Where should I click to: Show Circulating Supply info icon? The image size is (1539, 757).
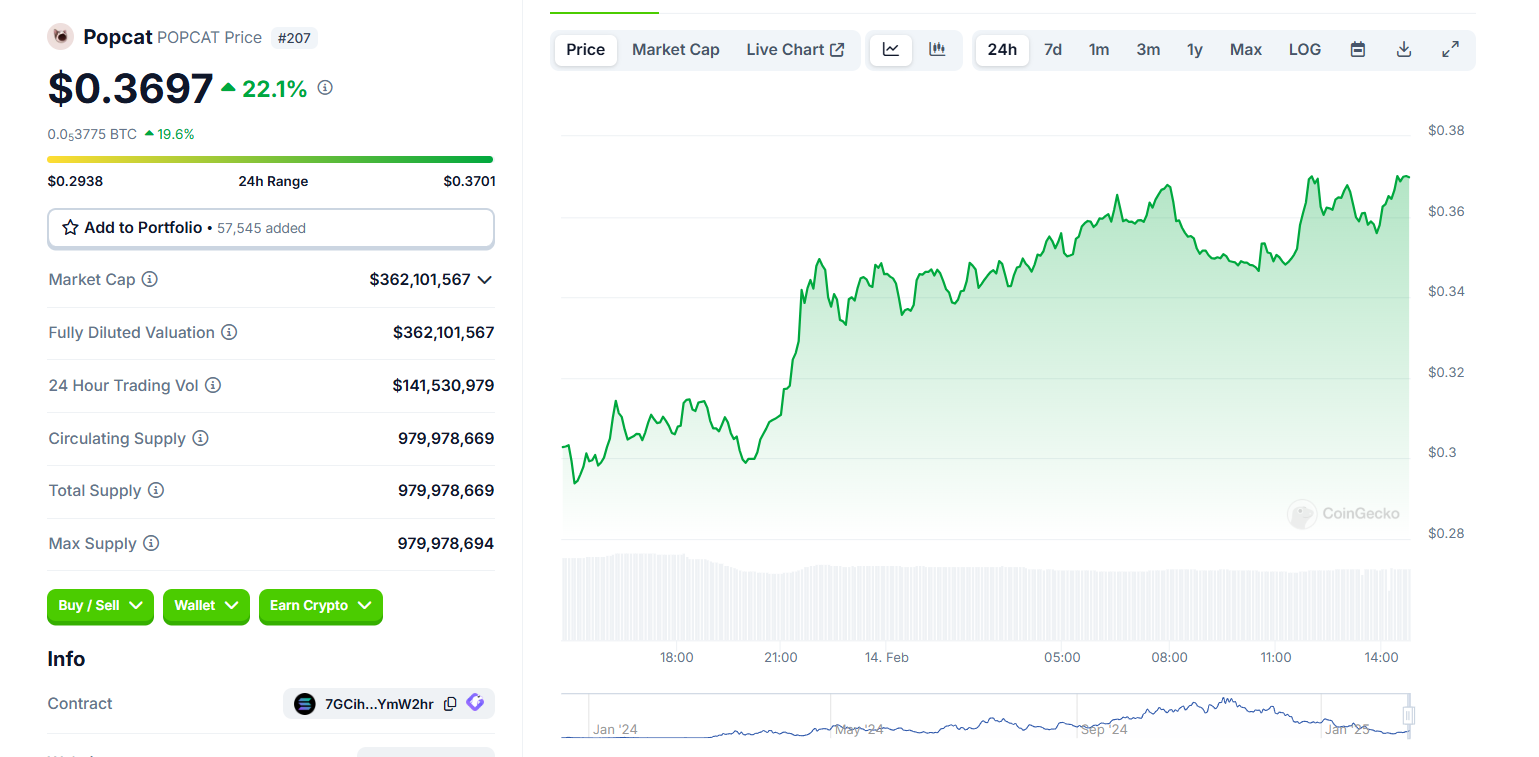(x=200, y=438)
